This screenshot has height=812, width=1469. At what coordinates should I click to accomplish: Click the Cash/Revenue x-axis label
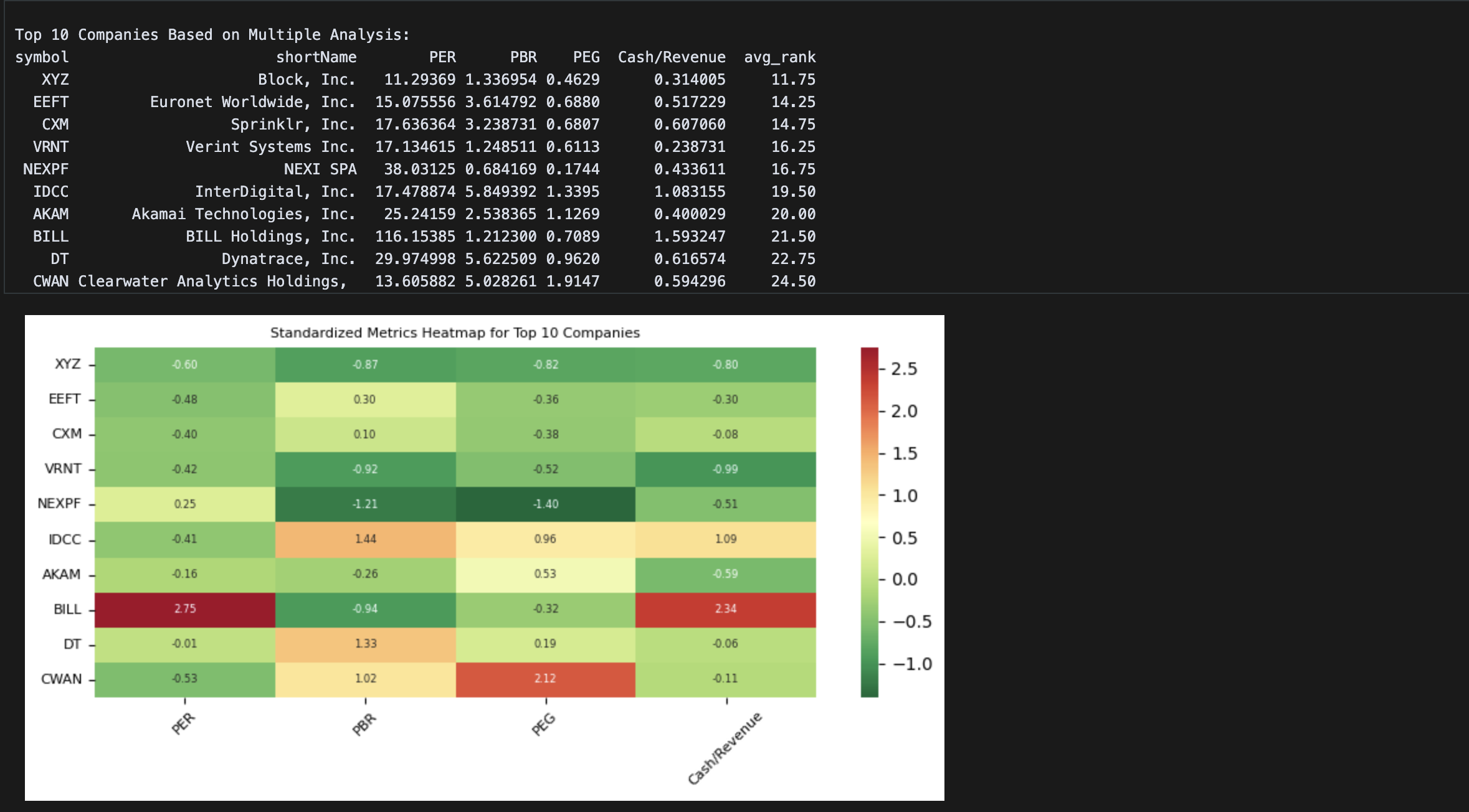pyautogui.click(x=725, y=748)
